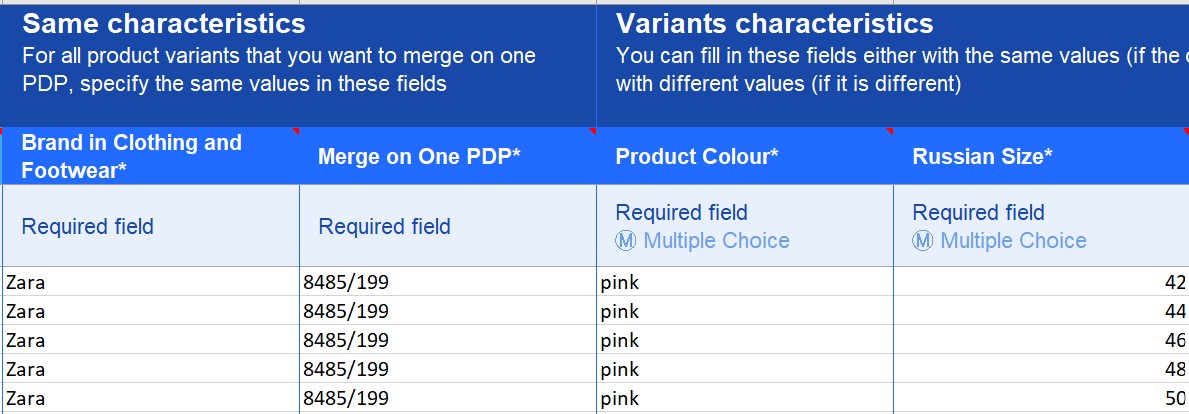
Task: Select the last visible Zara brand cell
Action: [151, 398]
